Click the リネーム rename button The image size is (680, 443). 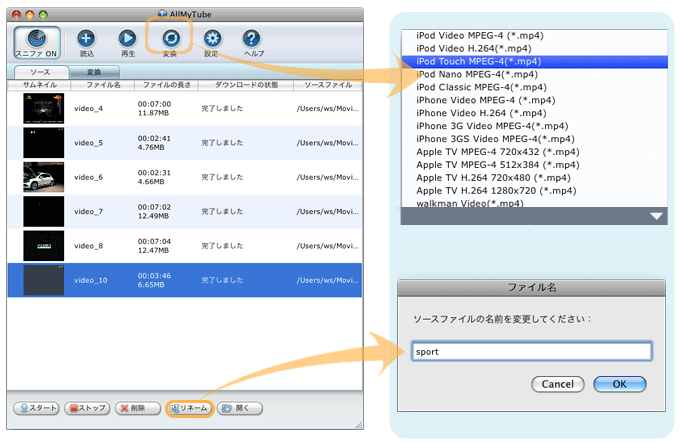[x=189, y=408]
